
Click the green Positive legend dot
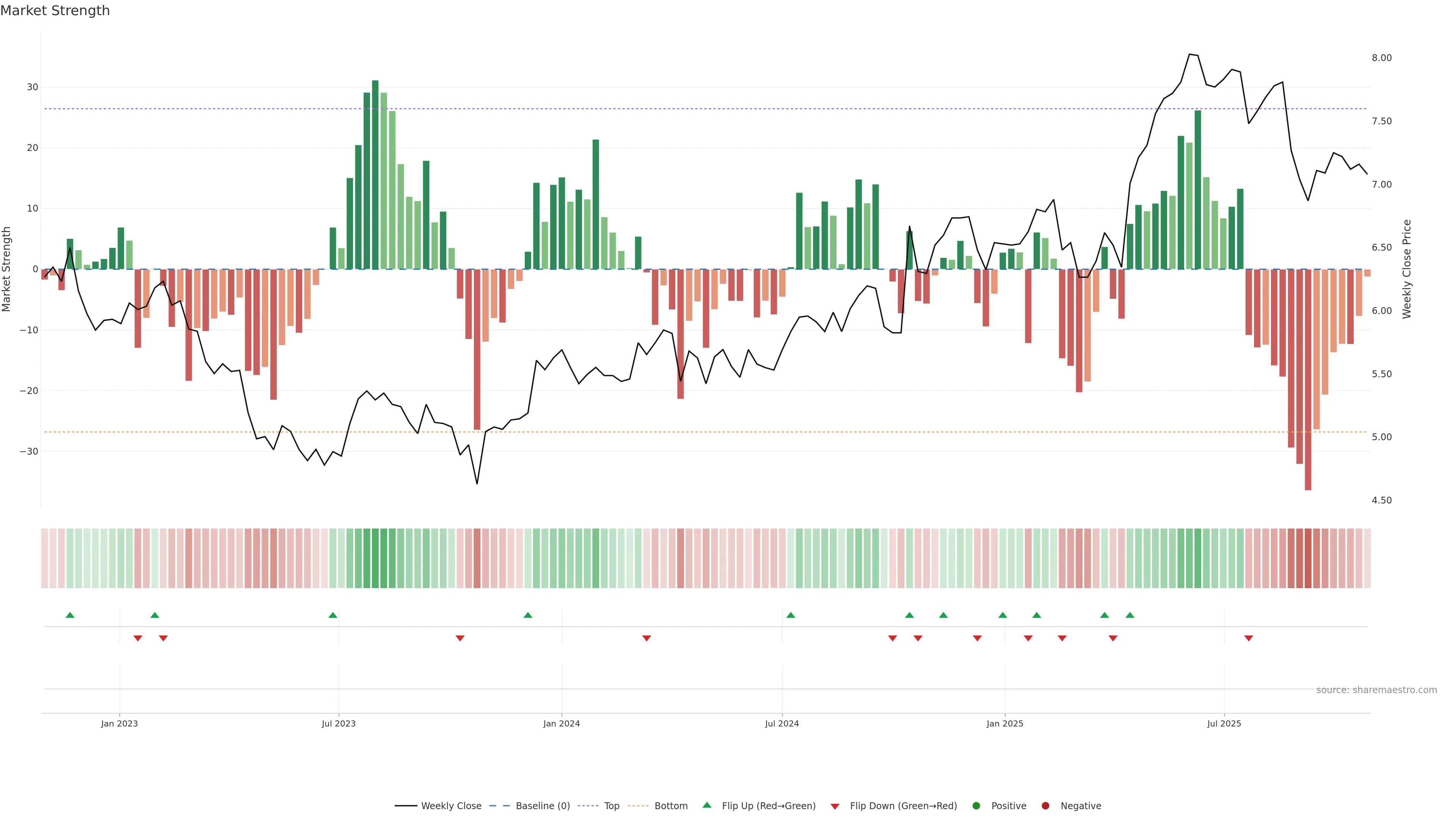tap(976, 805)
